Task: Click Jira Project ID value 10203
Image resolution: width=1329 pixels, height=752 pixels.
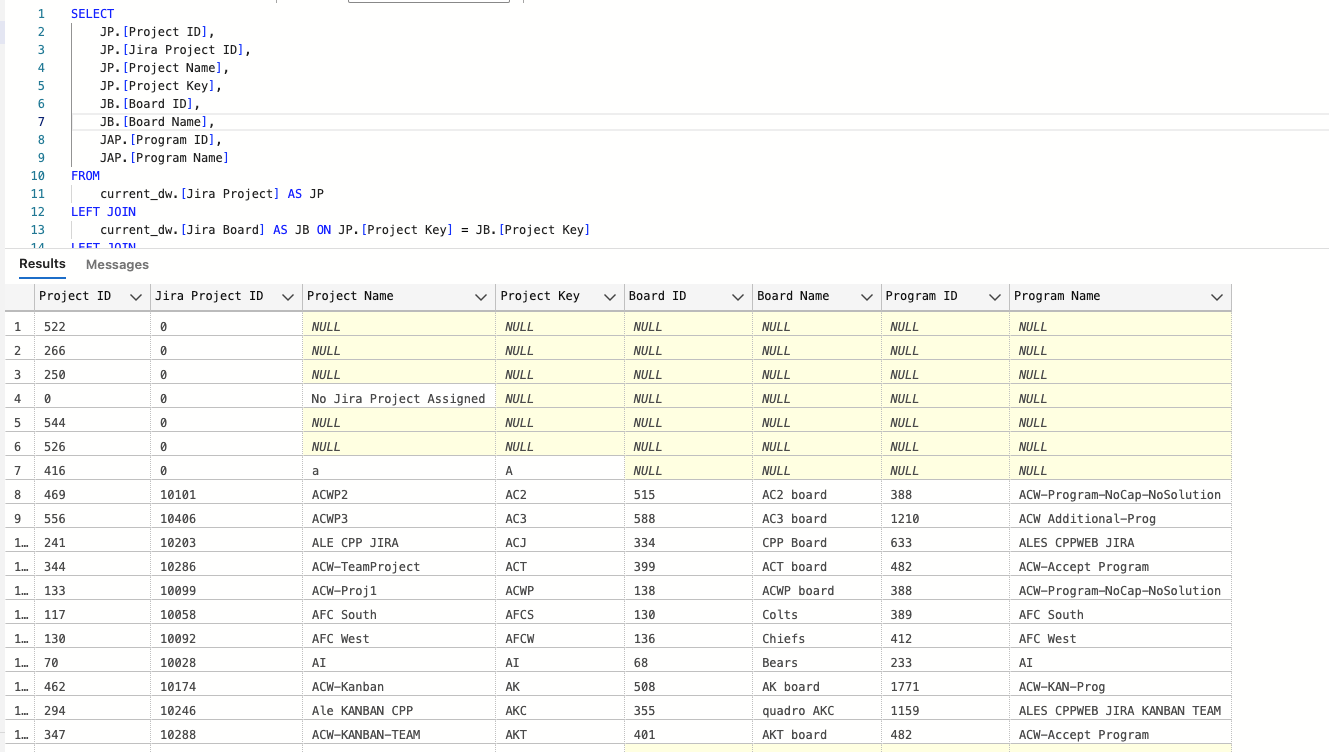Action: pos(227,543)
